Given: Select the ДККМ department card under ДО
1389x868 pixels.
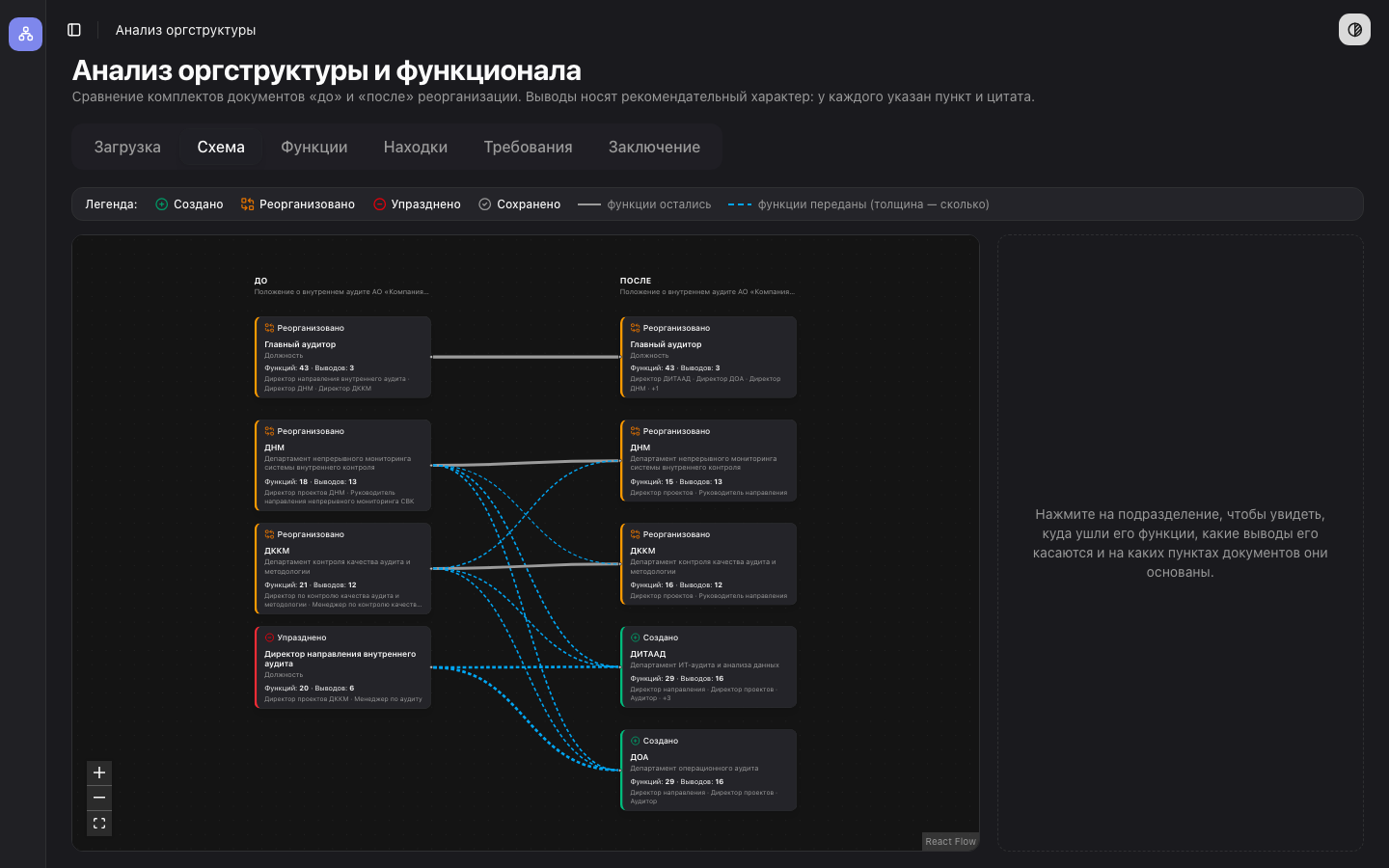Looking at the screenshot, I should pos(342,568).
